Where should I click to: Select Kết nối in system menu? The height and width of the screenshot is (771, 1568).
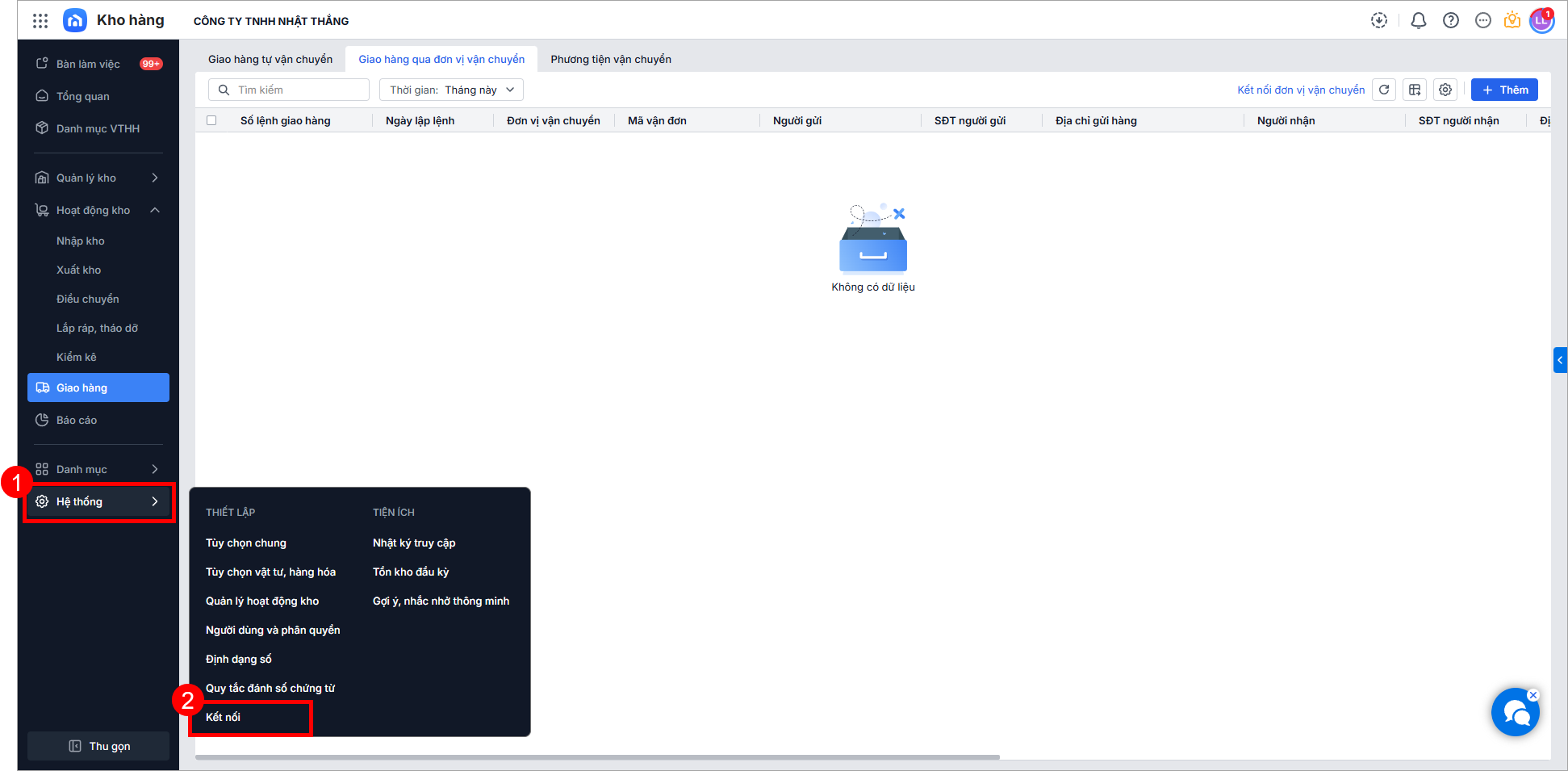coord(224,717)
